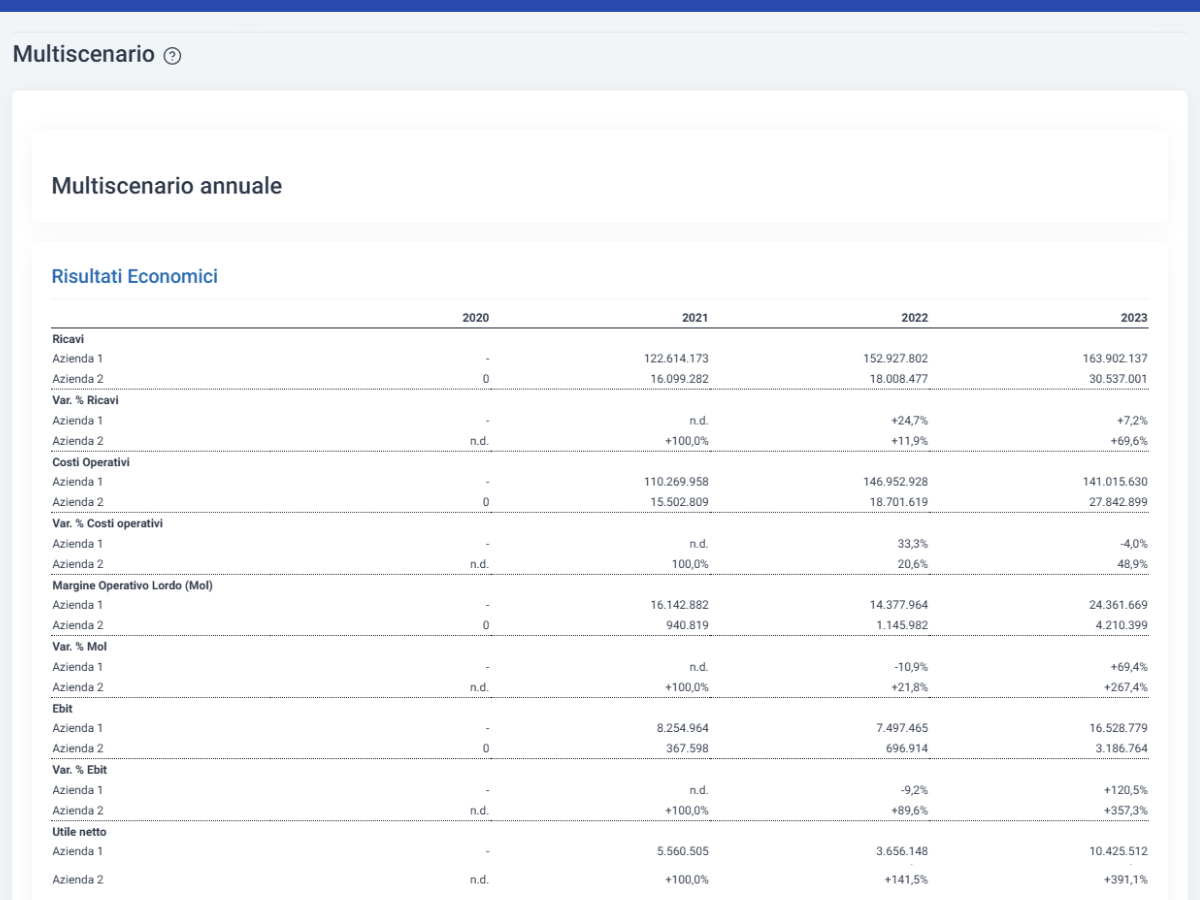Select the Ebit value 7.497.465
1200x900 pixels.
click(902, 727)
